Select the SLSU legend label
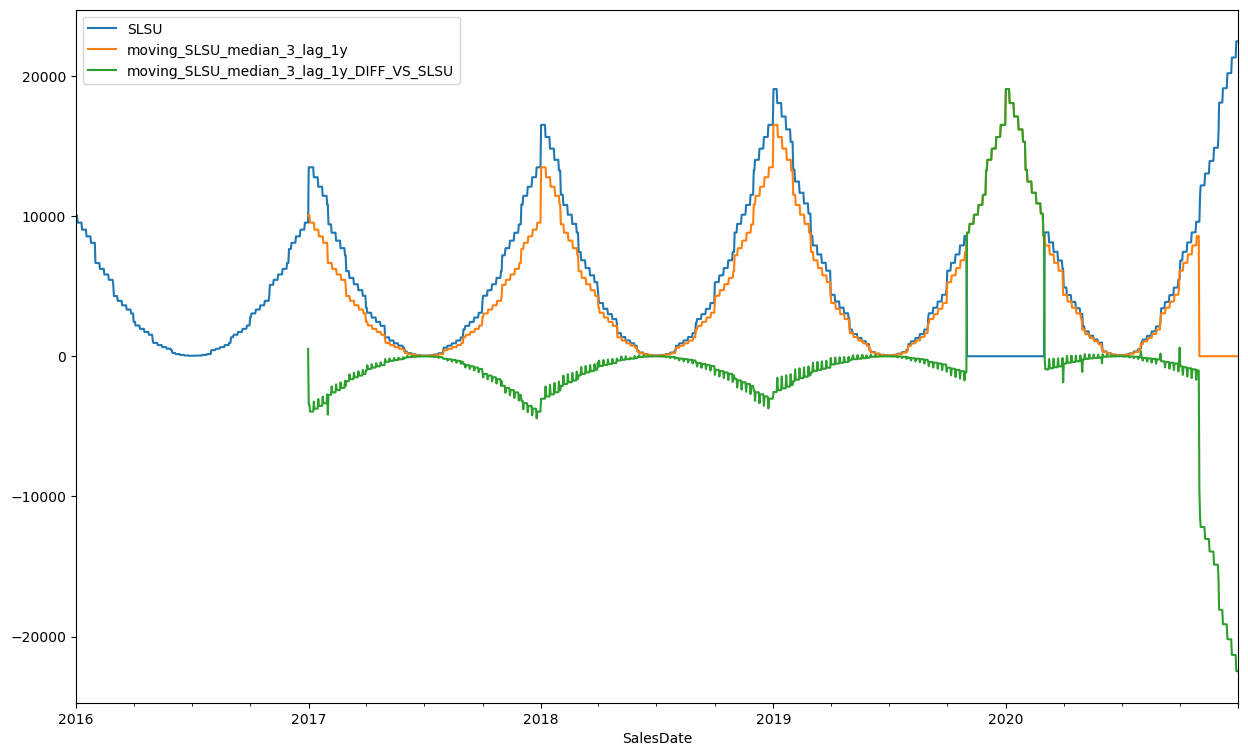 [x=152, y=29]
